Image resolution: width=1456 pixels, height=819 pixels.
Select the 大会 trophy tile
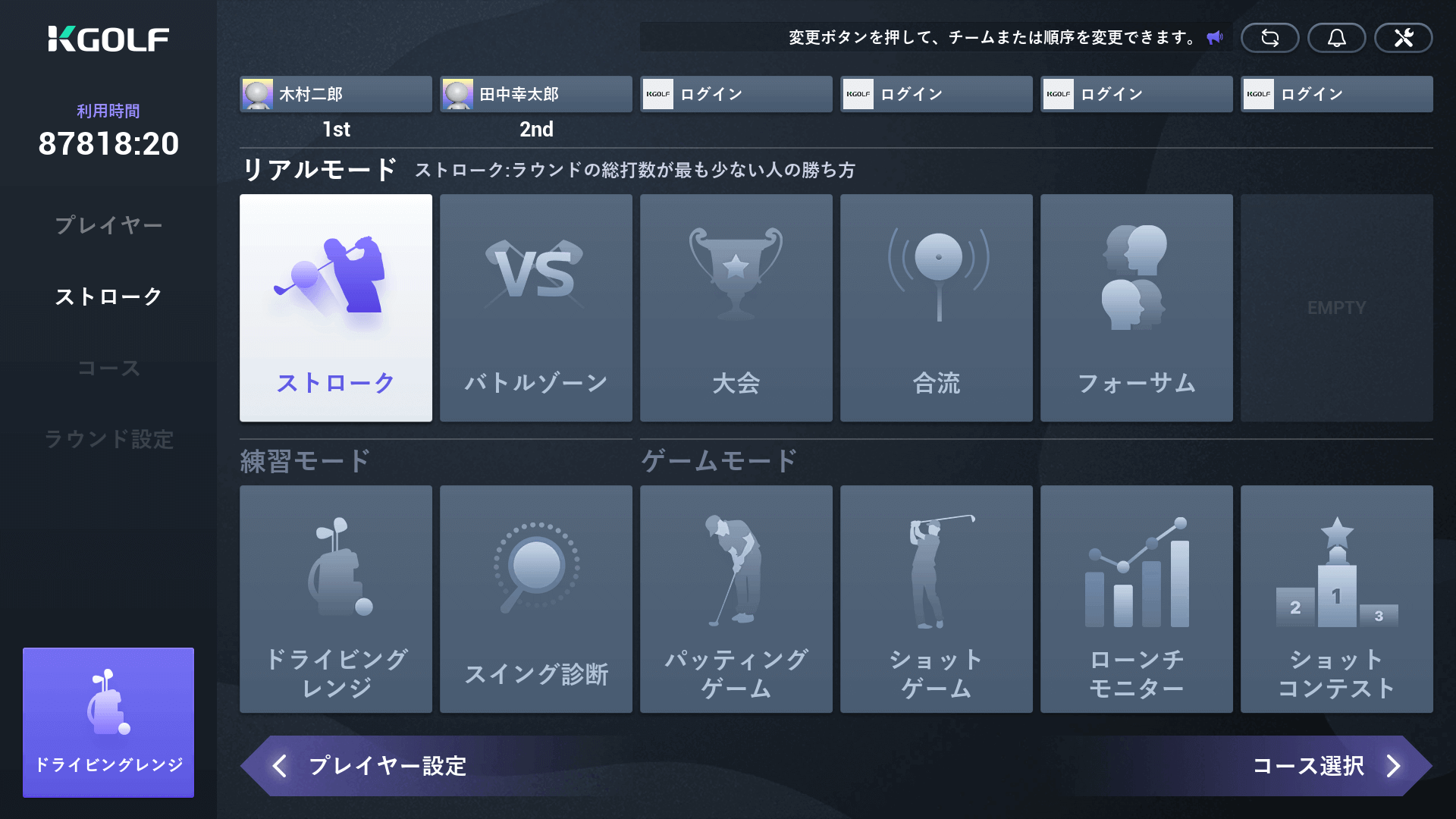coord(736,308)
